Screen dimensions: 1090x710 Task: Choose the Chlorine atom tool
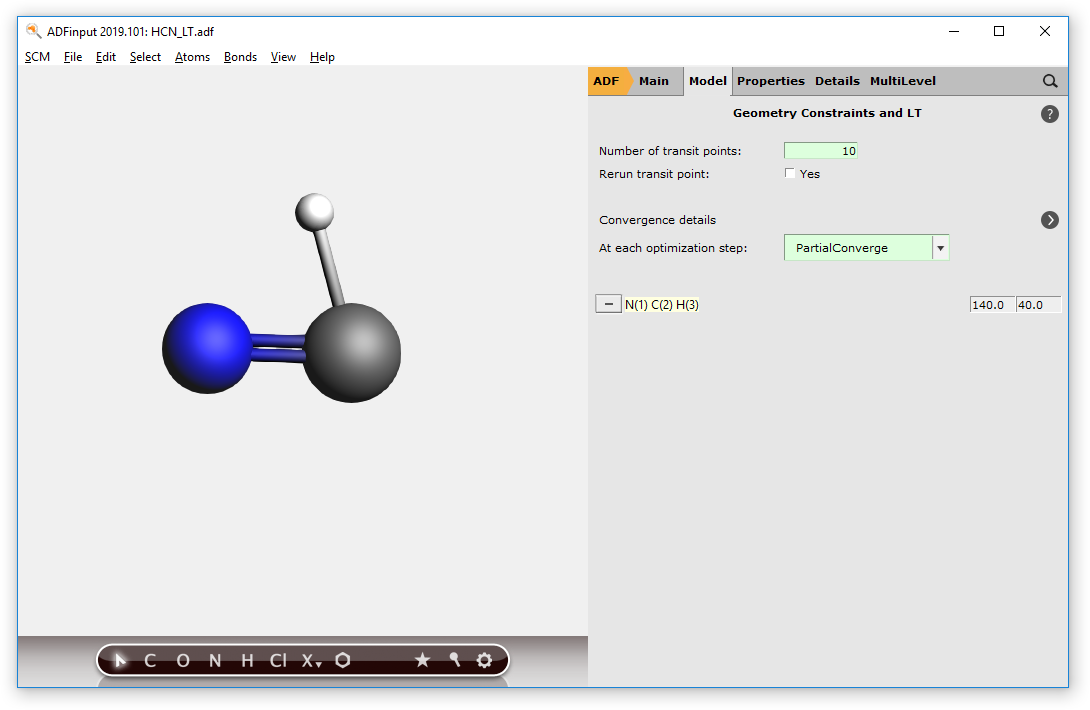(x=278, y=661)
